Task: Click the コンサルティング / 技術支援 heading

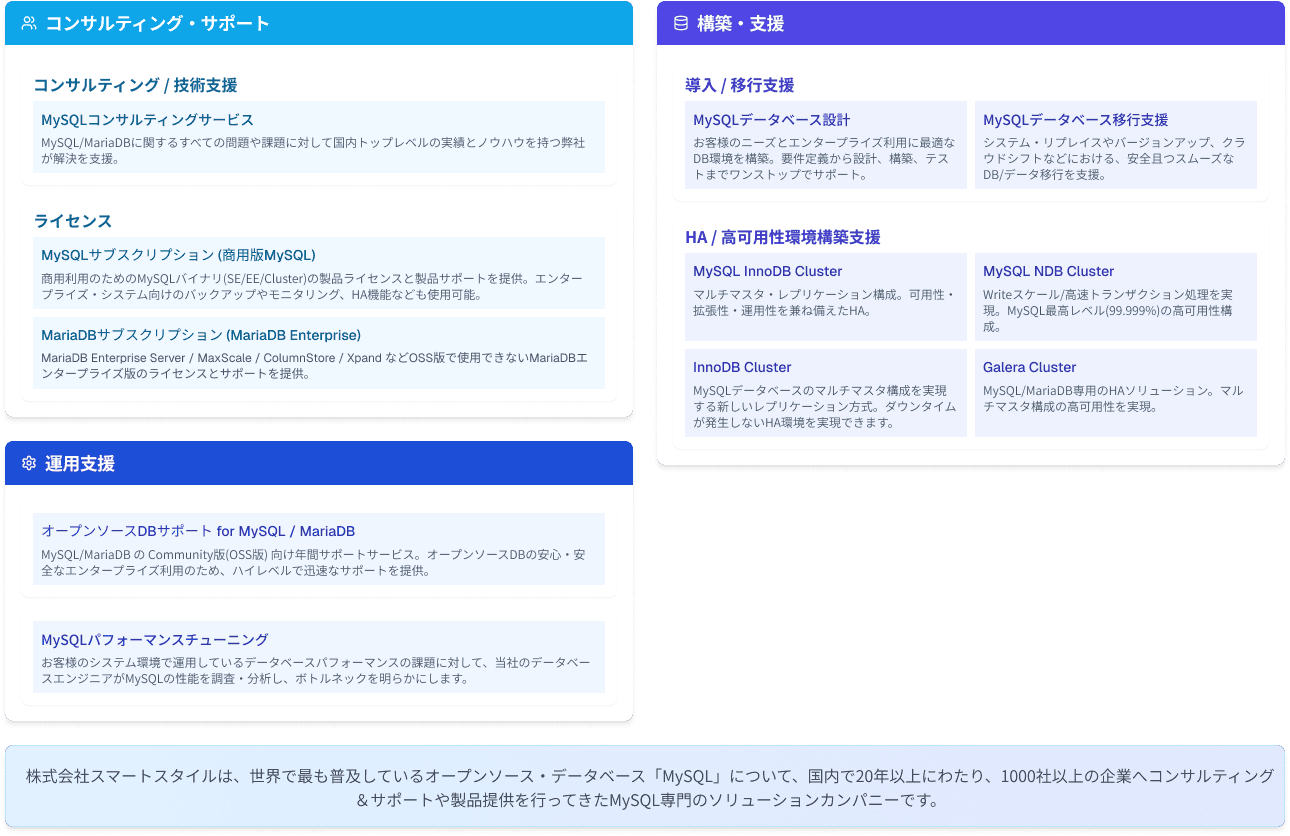Action: pos(135,85)
